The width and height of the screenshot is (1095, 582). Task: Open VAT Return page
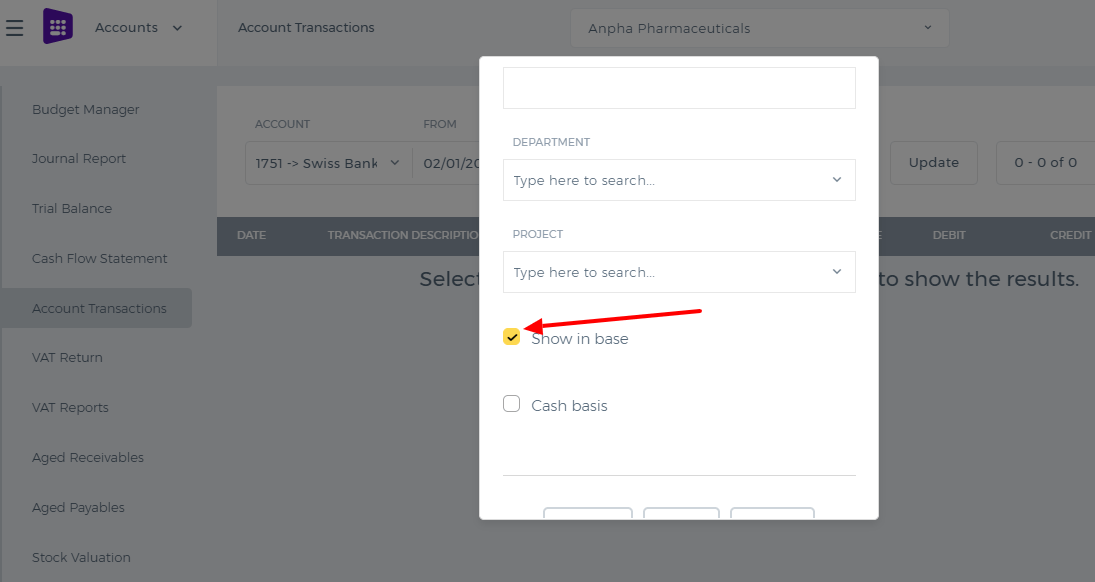67,358
